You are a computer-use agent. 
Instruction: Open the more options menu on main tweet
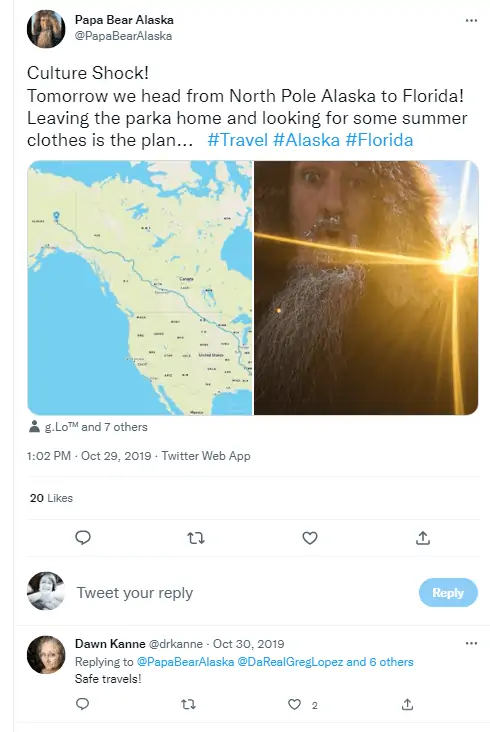(x=471, y=21)
